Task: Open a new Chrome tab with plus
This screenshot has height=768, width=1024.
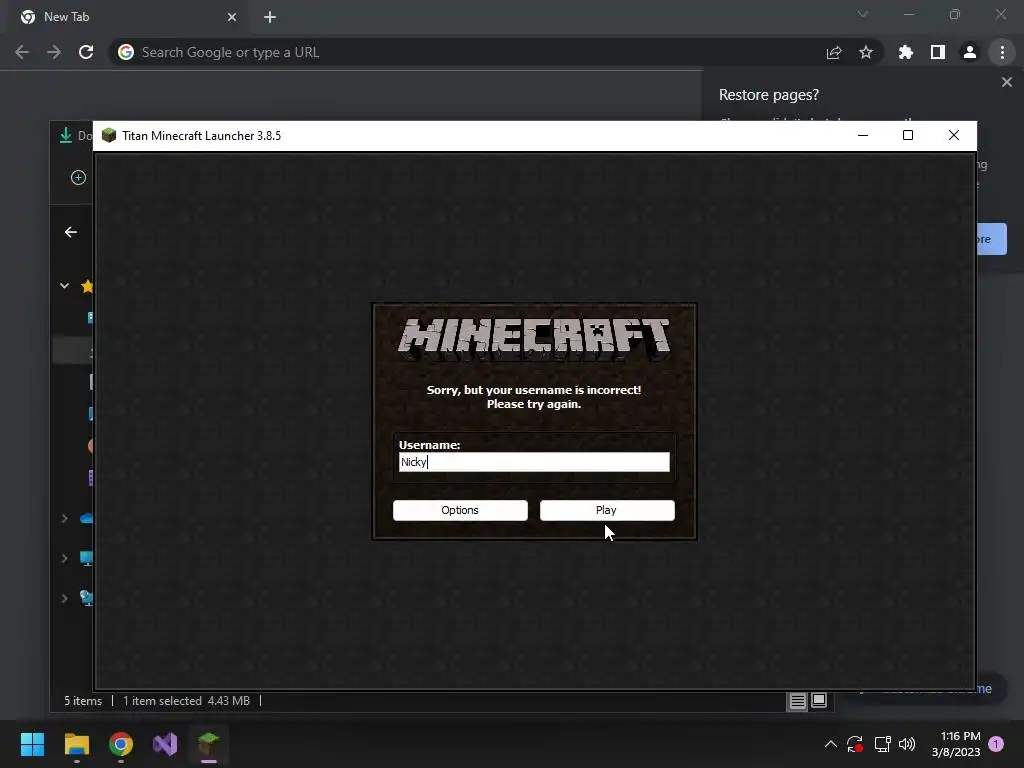Action: pos(270,17)
